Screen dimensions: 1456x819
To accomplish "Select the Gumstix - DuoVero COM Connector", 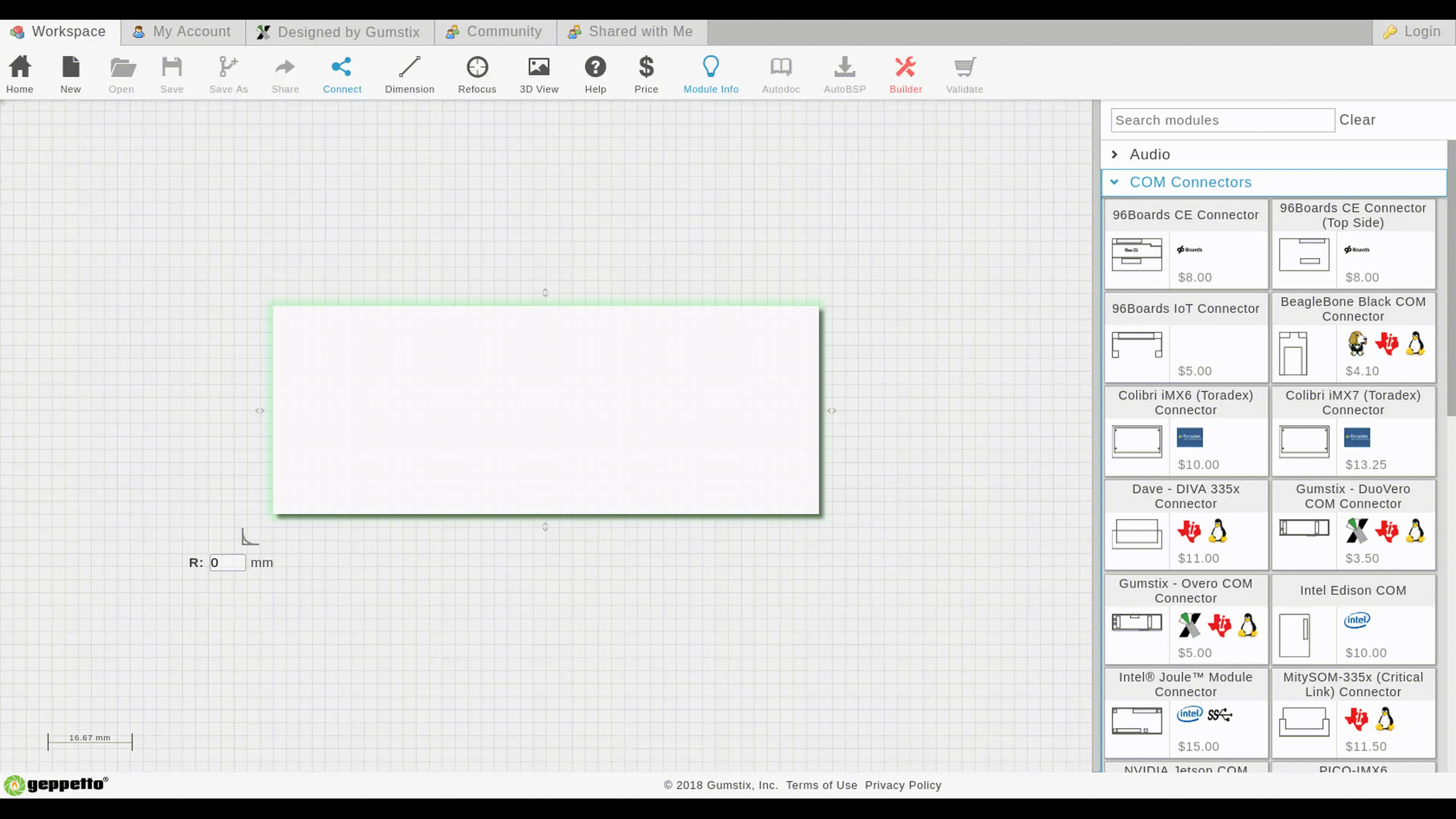I will (x=1353, y=524).
